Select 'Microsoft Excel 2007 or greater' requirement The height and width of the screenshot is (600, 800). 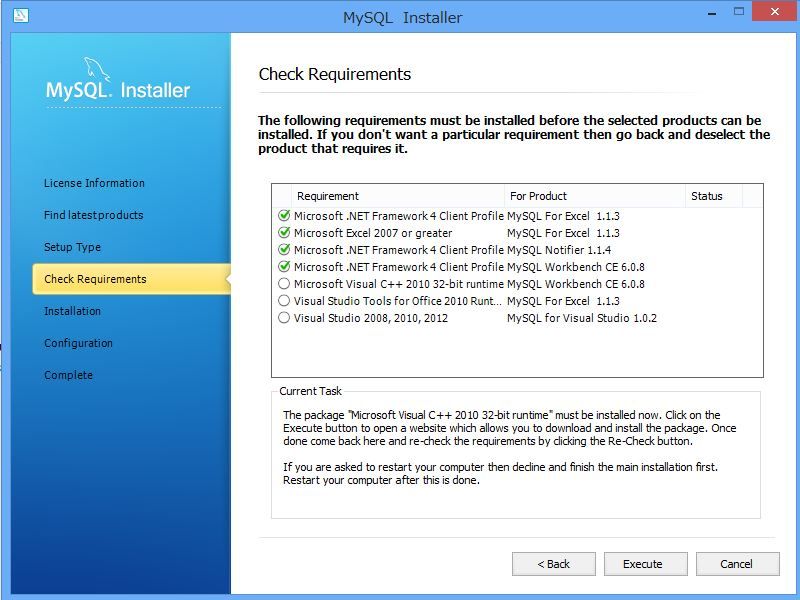coord(373,233)
